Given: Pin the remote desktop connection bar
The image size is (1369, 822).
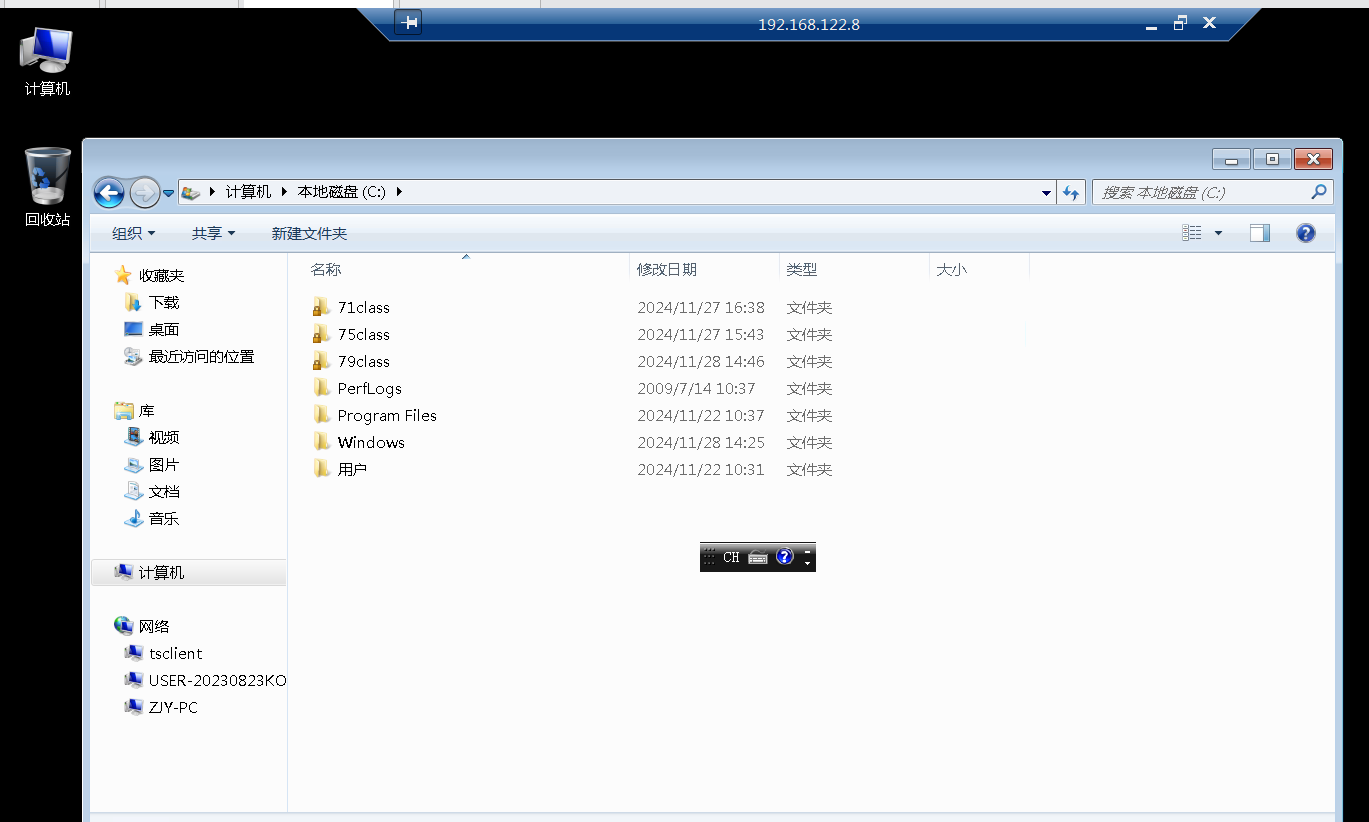Looking at the screenshot, I should (408, 23).
